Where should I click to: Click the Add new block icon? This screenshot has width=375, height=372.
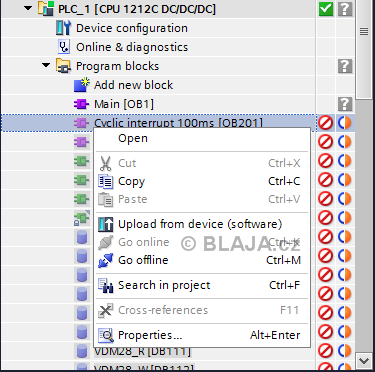pyautogui.click(x=82, y=85)
